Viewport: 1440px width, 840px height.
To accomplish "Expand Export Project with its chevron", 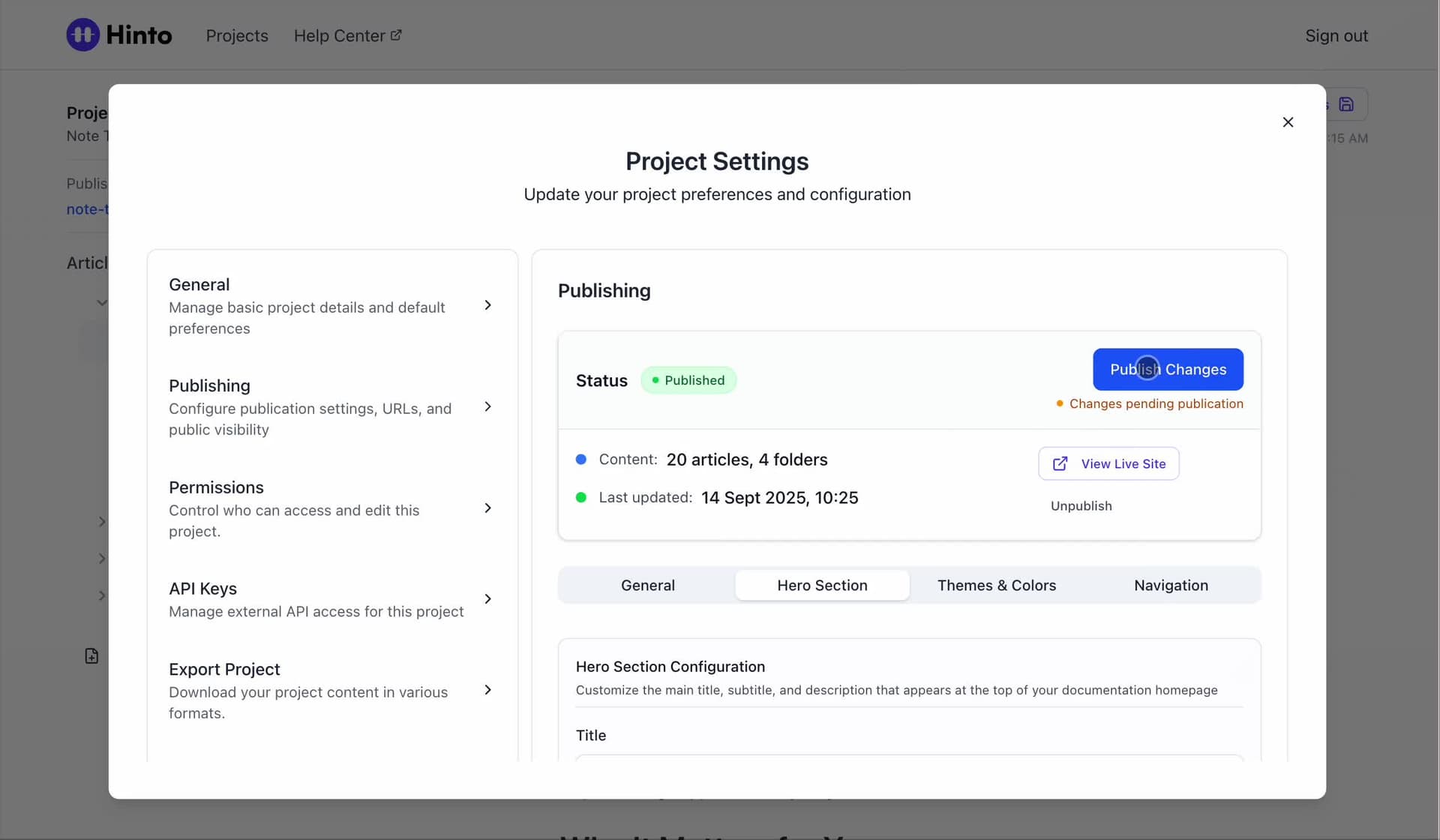I will point(487,690).
